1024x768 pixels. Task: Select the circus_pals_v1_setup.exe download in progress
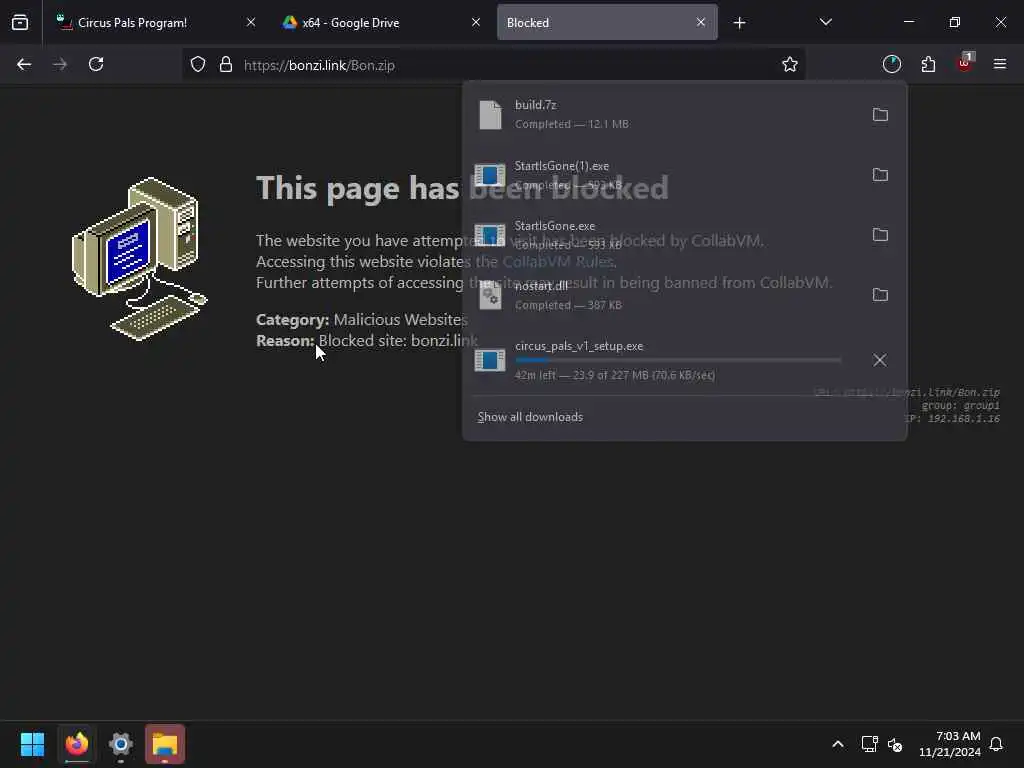pos(663,360)
